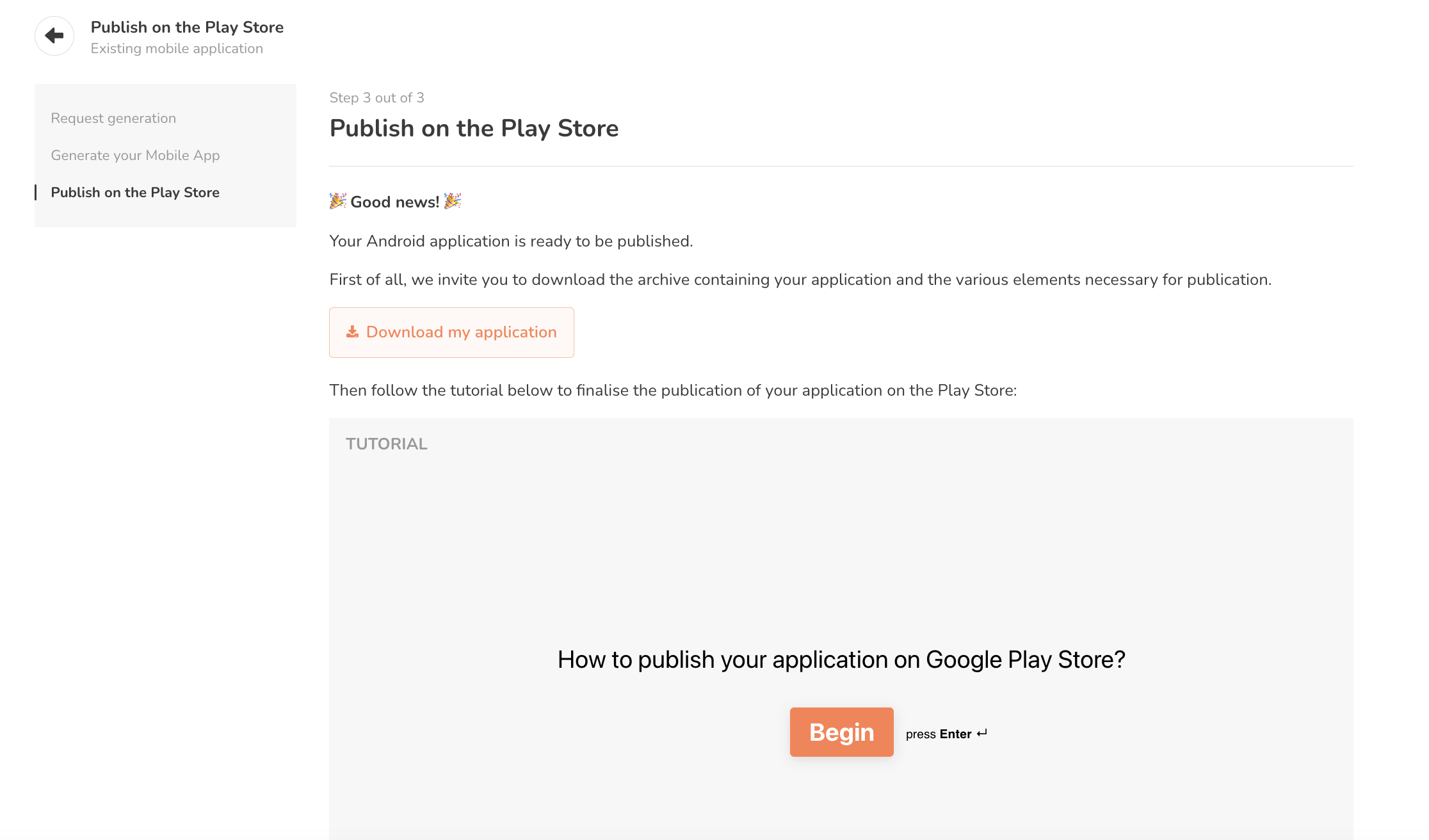Click the main Publish on the Play Store heading
Image resolution: width=1429 pixels, height=840 pixels.
pyautogui.click(x=474, y=128)
